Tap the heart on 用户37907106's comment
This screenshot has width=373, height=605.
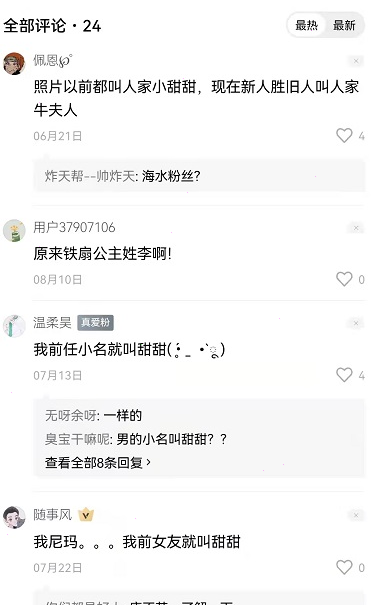pyautogui.click(x=344, y=279)
